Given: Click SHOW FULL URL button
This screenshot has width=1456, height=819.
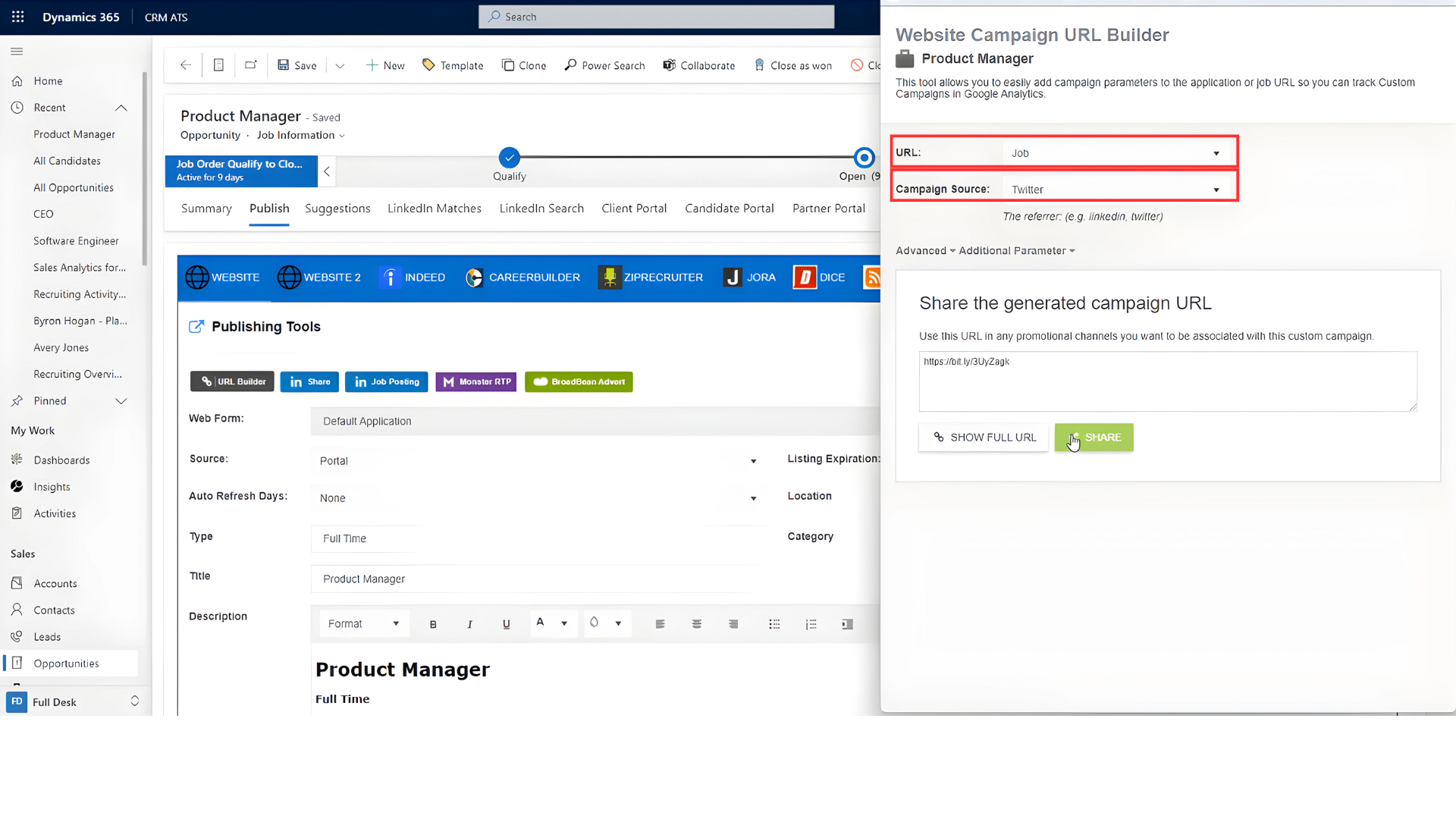Looking at the screenshot, I should [984, 438].
